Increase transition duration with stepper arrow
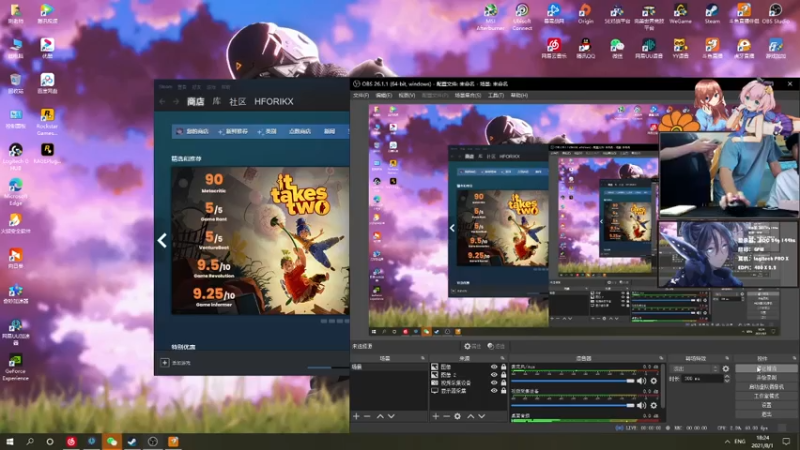The image size is (800, 450). tap(727, 377)
